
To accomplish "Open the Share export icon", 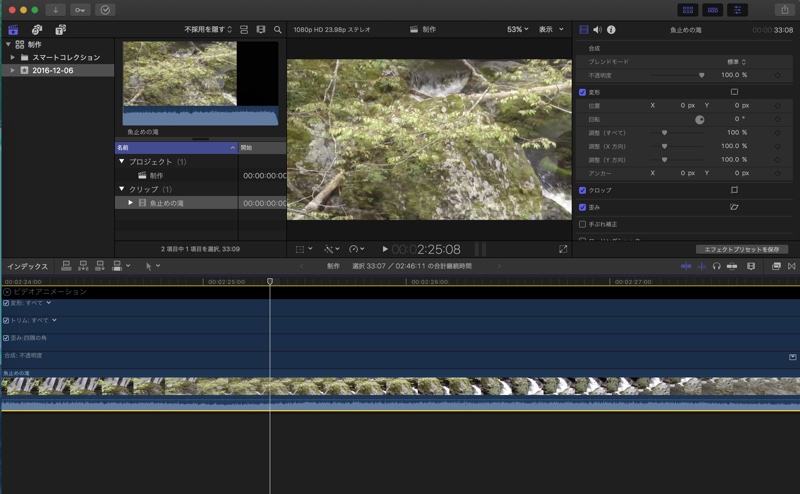I will [783, 9].
